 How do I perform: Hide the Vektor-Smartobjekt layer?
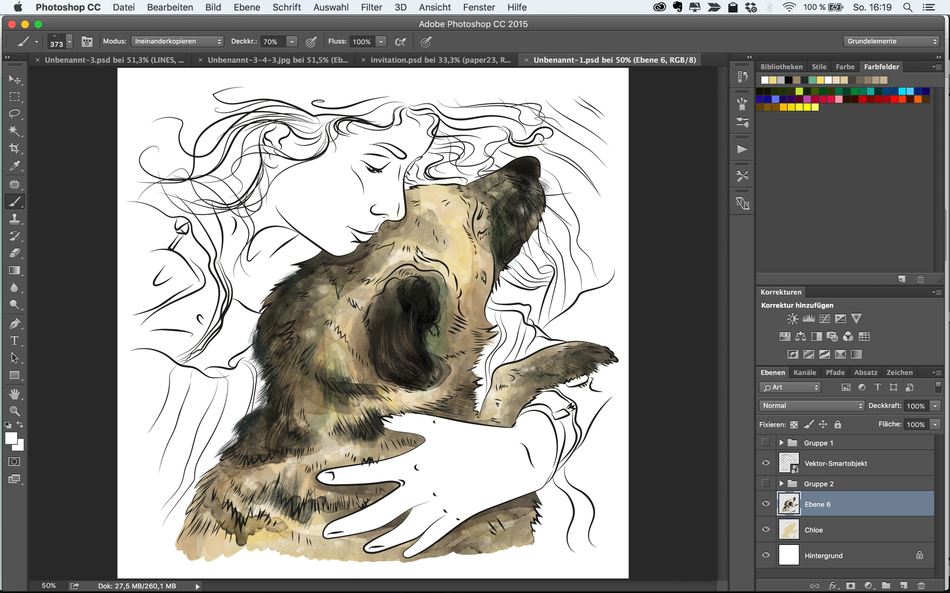pos(766,463)
